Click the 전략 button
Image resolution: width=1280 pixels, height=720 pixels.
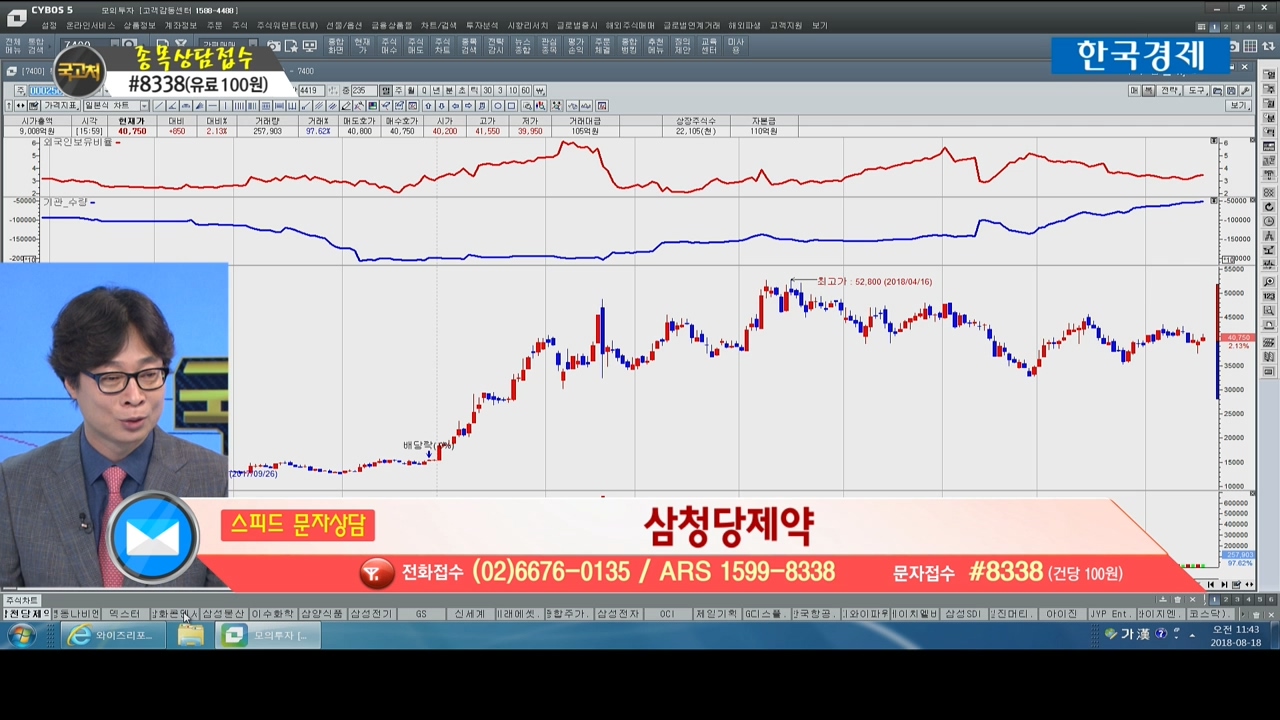coord(1169,91)
